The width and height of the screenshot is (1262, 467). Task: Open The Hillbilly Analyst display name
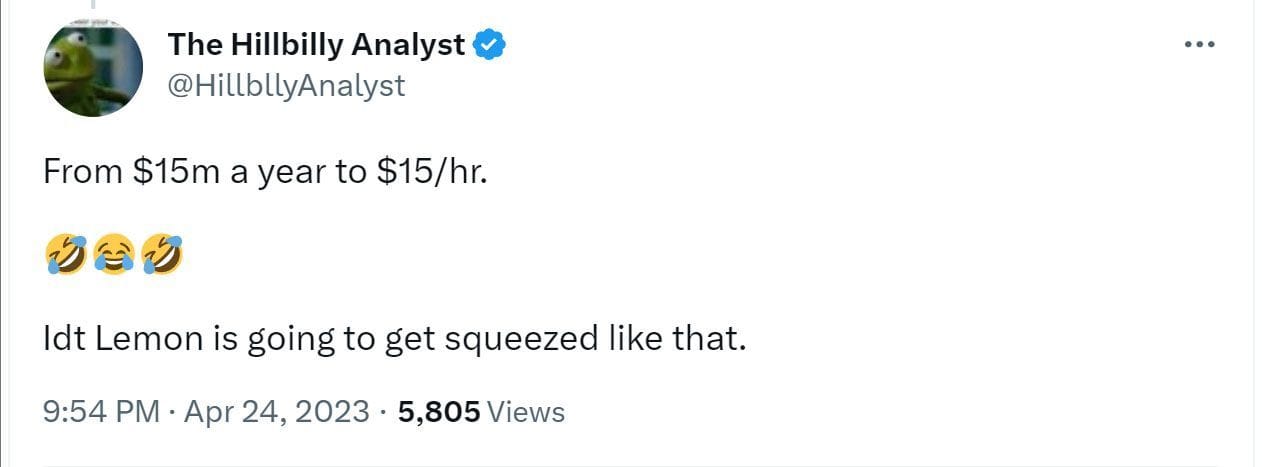point(316,45)
